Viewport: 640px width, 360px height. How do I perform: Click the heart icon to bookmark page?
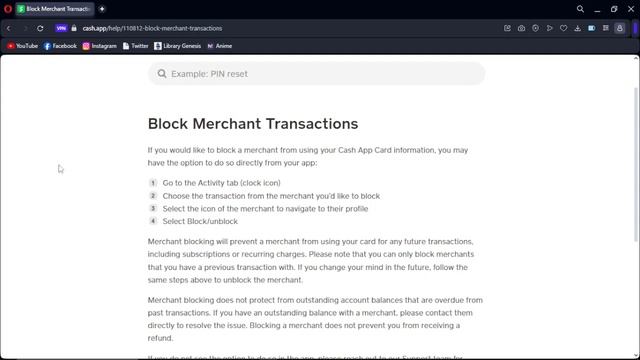tap(563, 28)
